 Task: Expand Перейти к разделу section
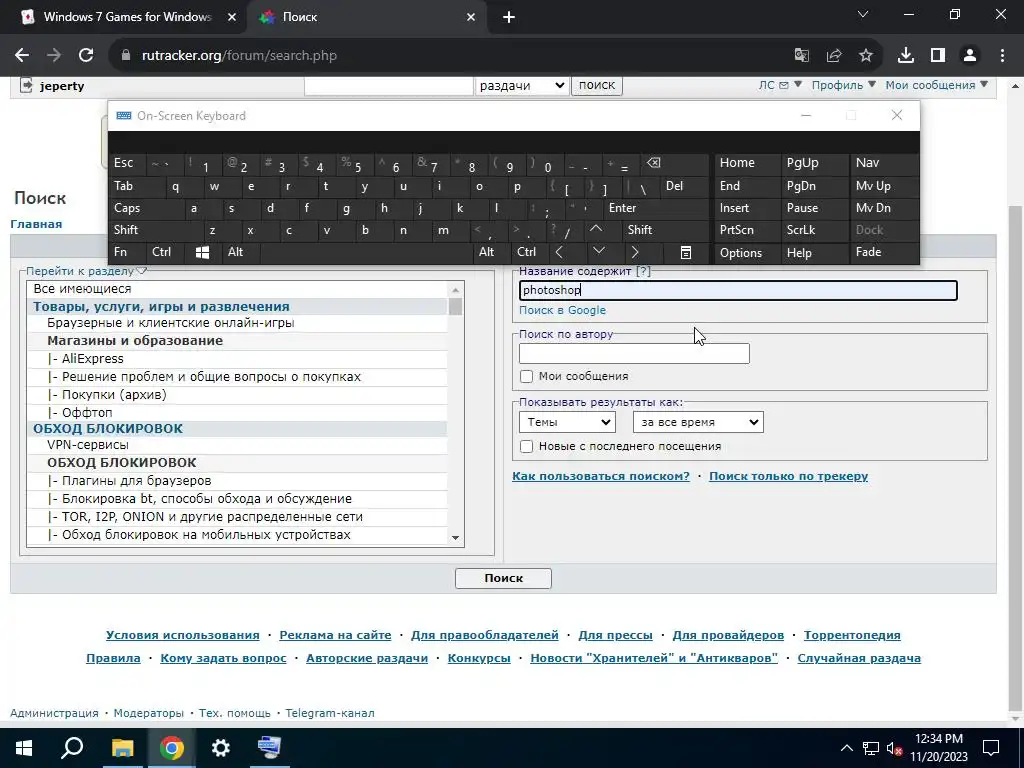pos(86,271)
